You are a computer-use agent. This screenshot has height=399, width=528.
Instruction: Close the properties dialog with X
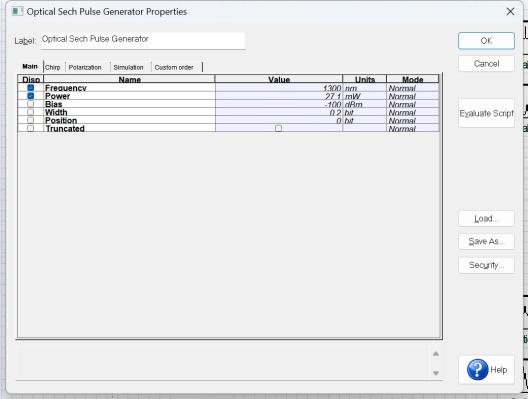coord(510,12)
